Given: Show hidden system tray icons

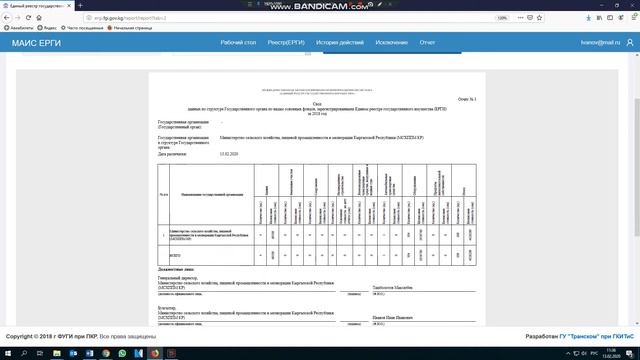Looking at the screenshot, I should coord(568,353).
